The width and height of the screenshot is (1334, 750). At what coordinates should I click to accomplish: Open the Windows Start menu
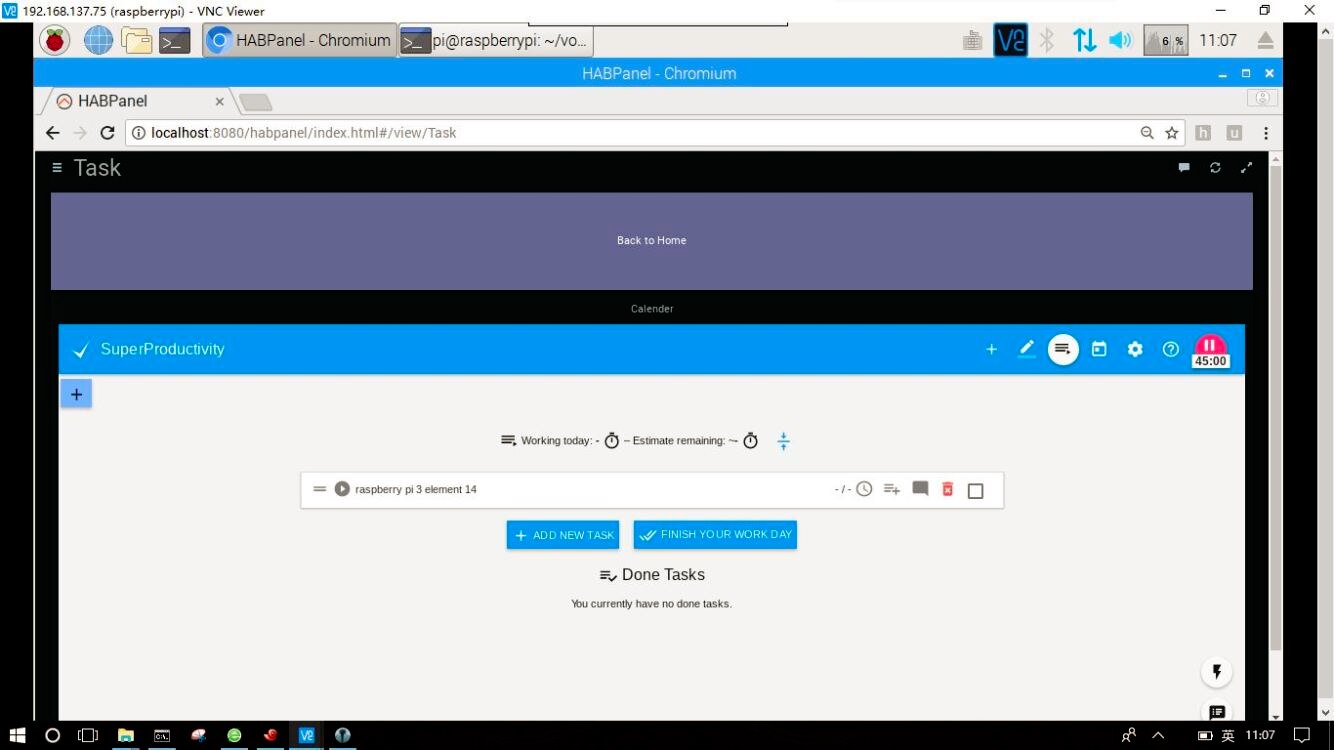tap(17, 735)
